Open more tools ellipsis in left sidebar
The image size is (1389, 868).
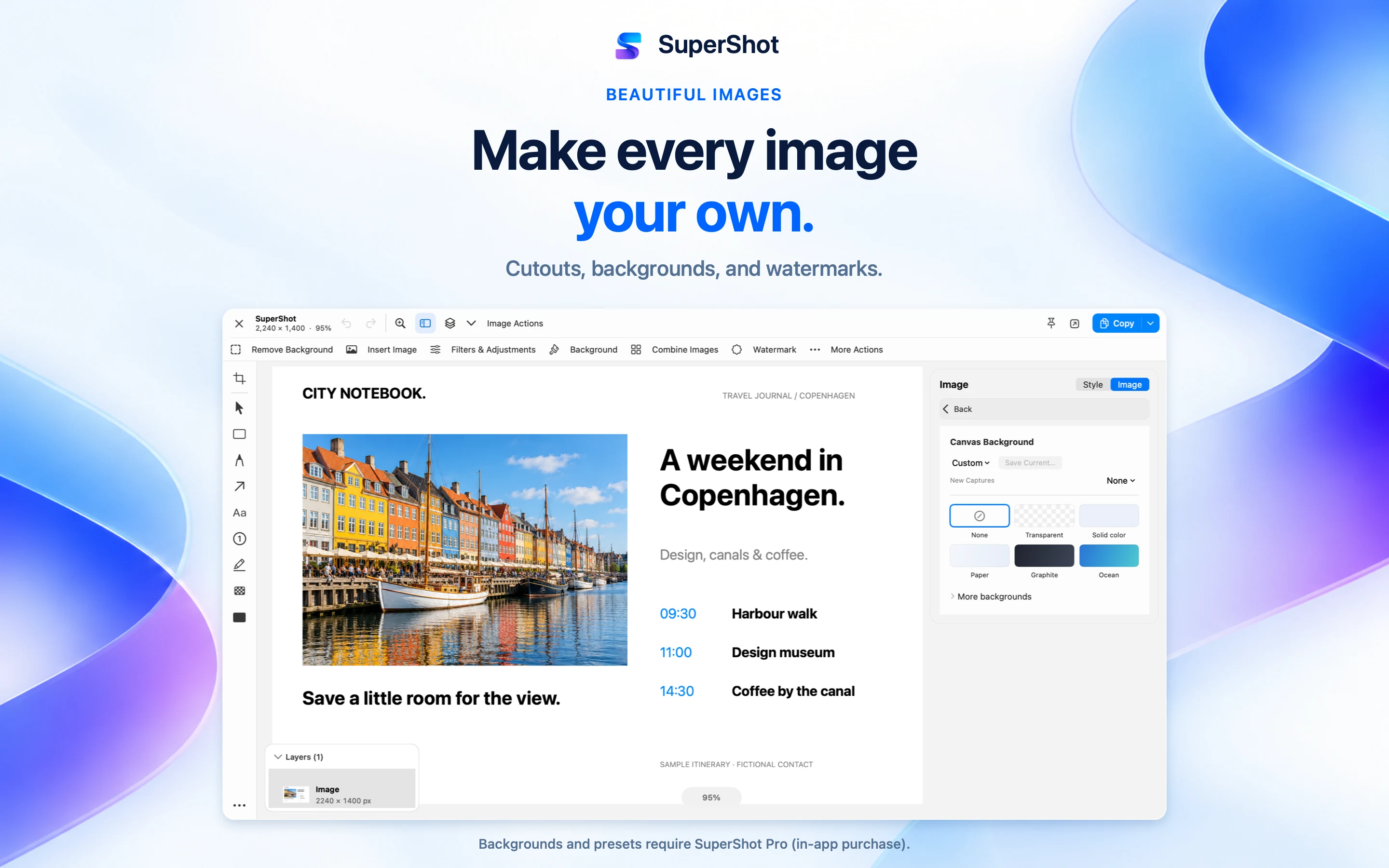point(239,805)
